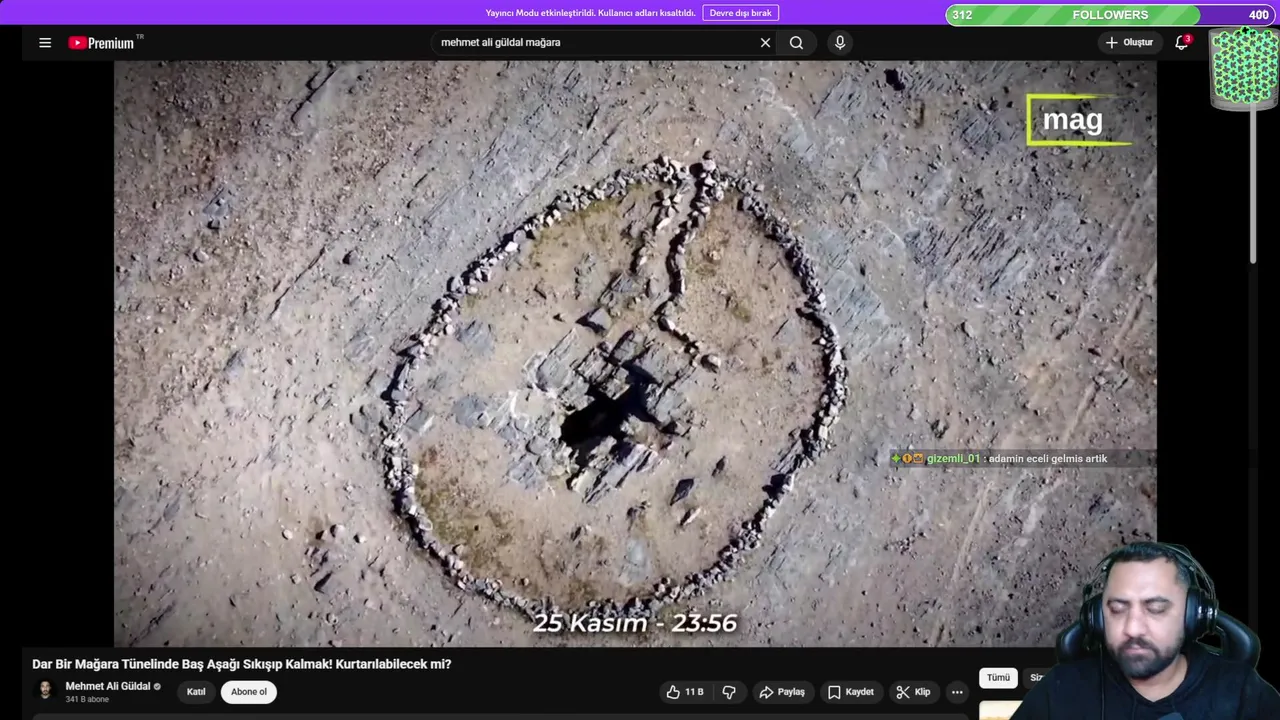
Task: Click the video title 'Dar Bir Mağara Tünelinde...'
Action: click(242, 664)
